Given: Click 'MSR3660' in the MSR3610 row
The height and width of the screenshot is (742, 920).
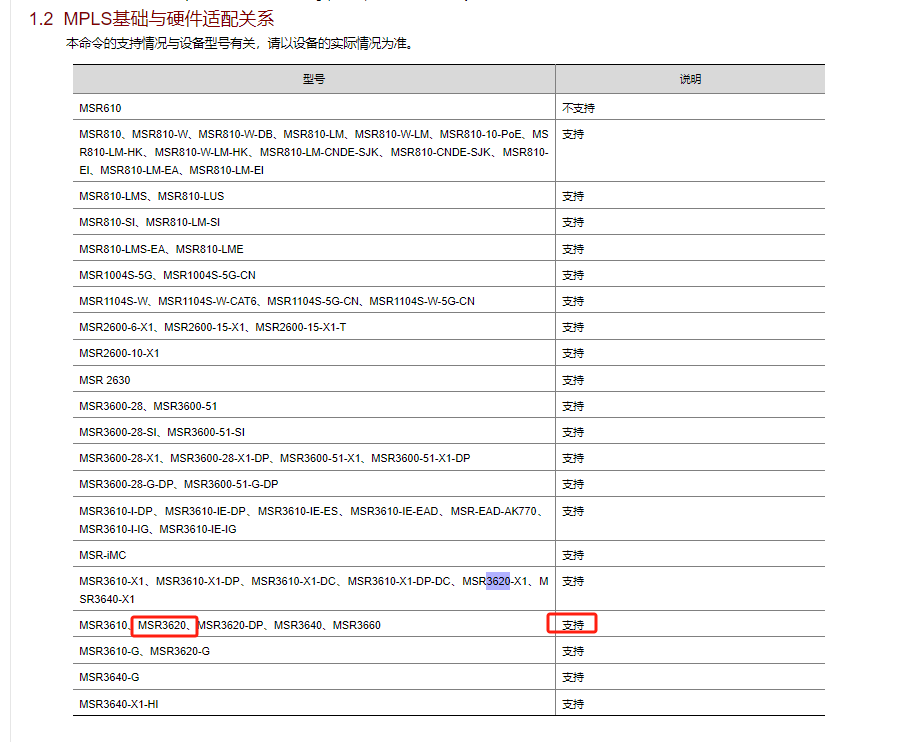Looking at the screenshot, I should point(357,625).
